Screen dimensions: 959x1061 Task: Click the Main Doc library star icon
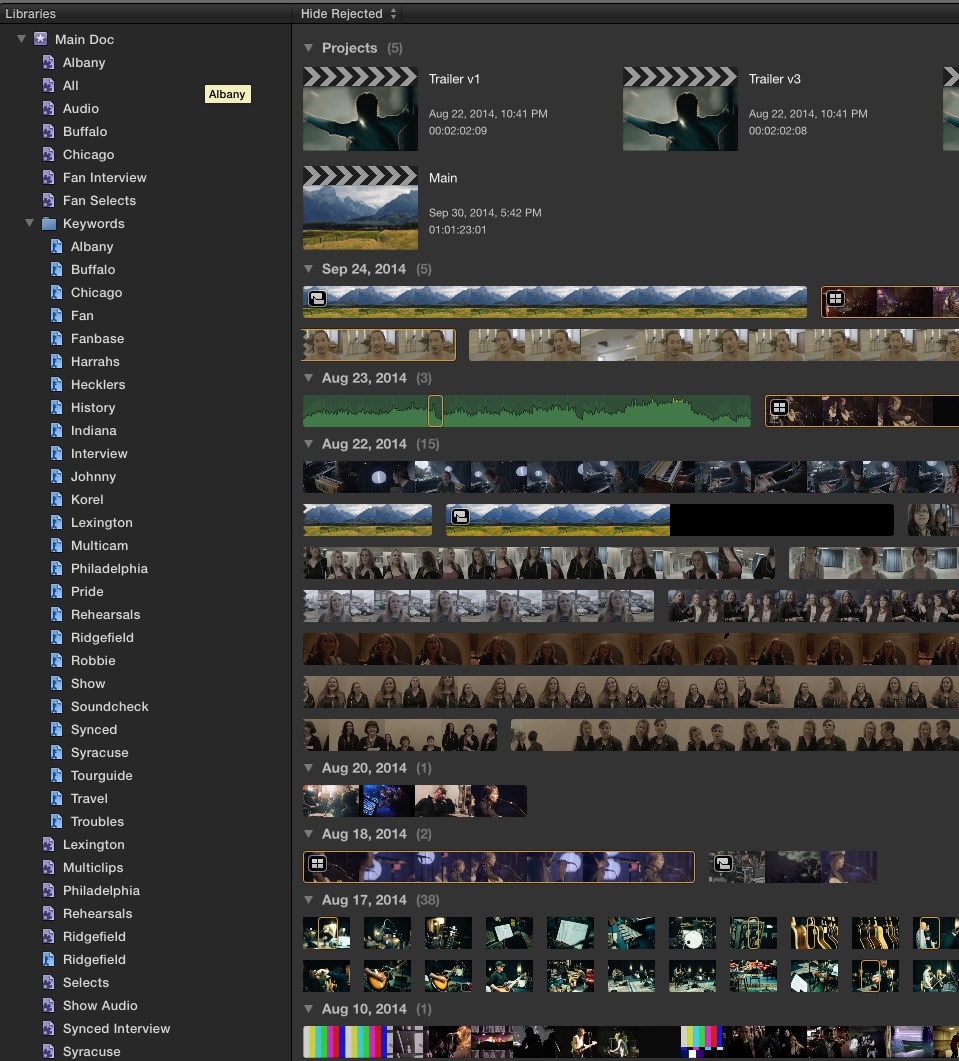41,39
